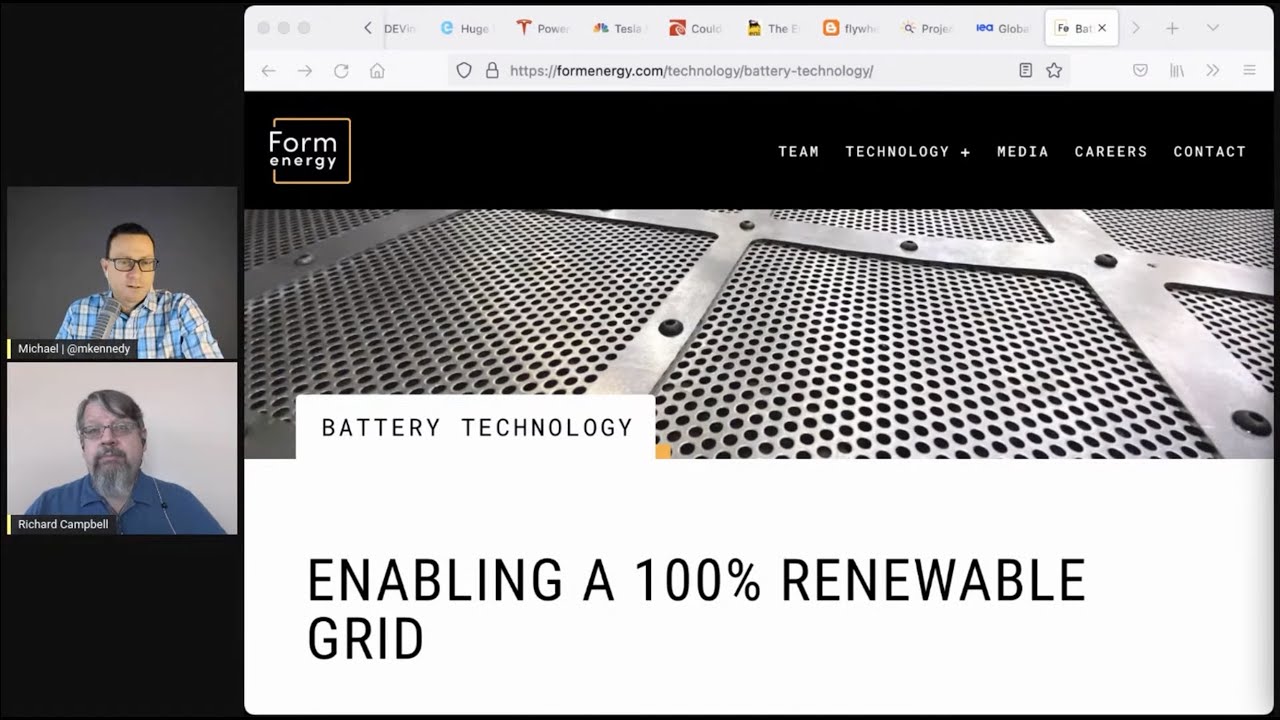The height and width of the screenshot is (720, 1280).
Task: Reload the current page
Action: pos(341,71)
